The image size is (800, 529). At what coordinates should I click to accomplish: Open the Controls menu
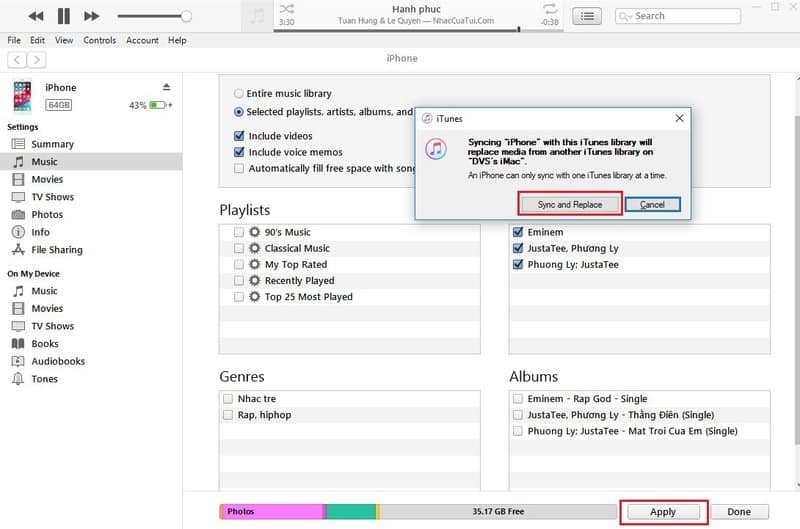[99, 40]
